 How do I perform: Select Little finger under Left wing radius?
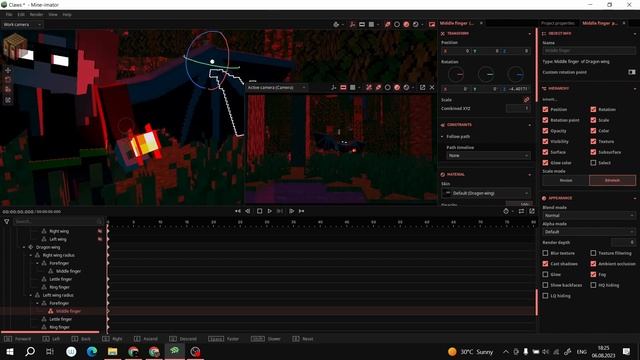coord(60,319)
